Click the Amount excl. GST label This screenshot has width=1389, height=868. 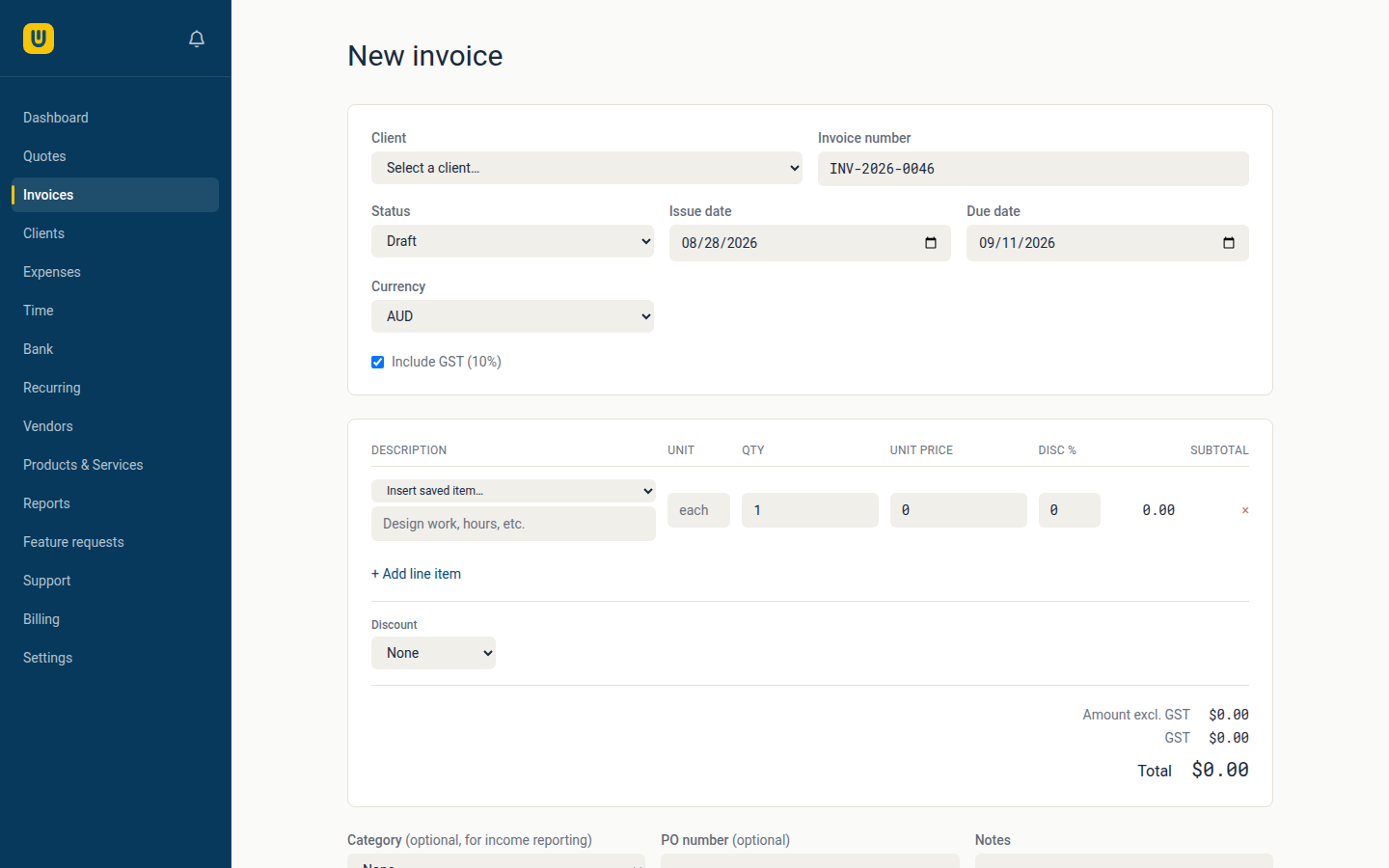coord(1136,715)
